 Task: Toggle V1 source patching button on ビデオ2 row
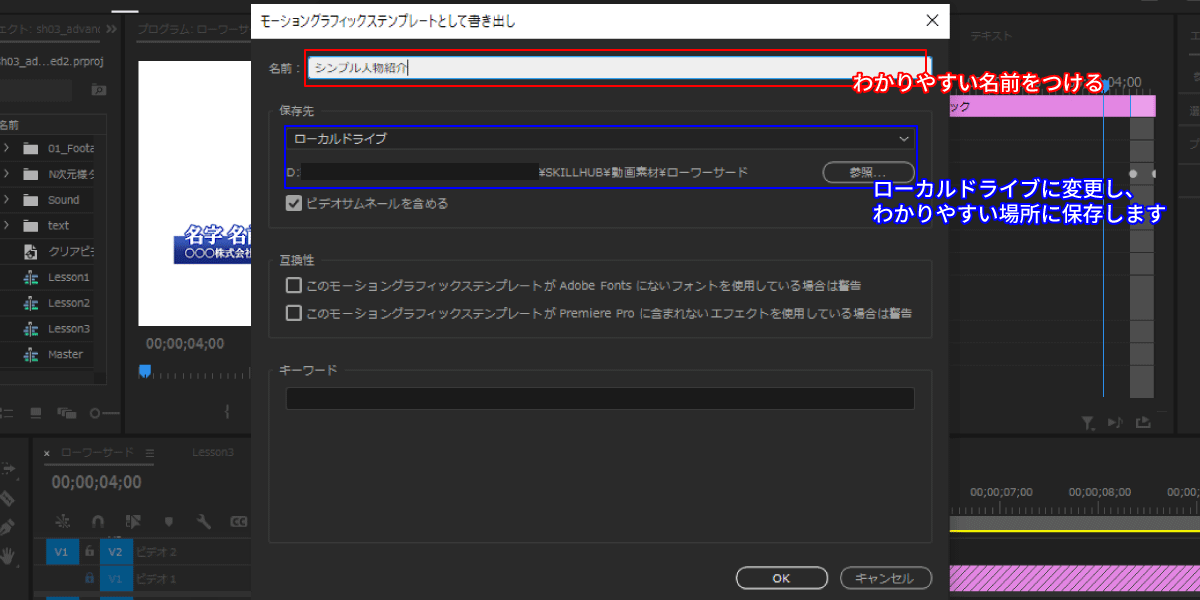(x=62, y=552)
